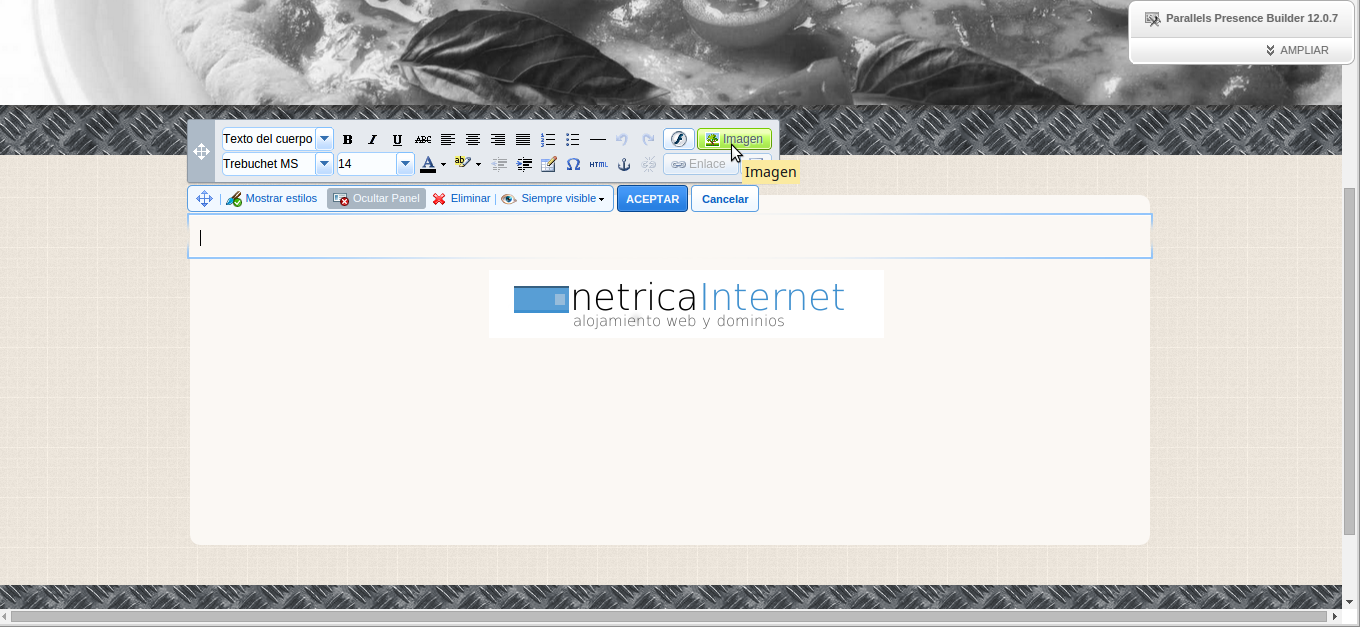Insert a horizontal line
This screenshot has height=627, width=1360.
click(598, 140)
